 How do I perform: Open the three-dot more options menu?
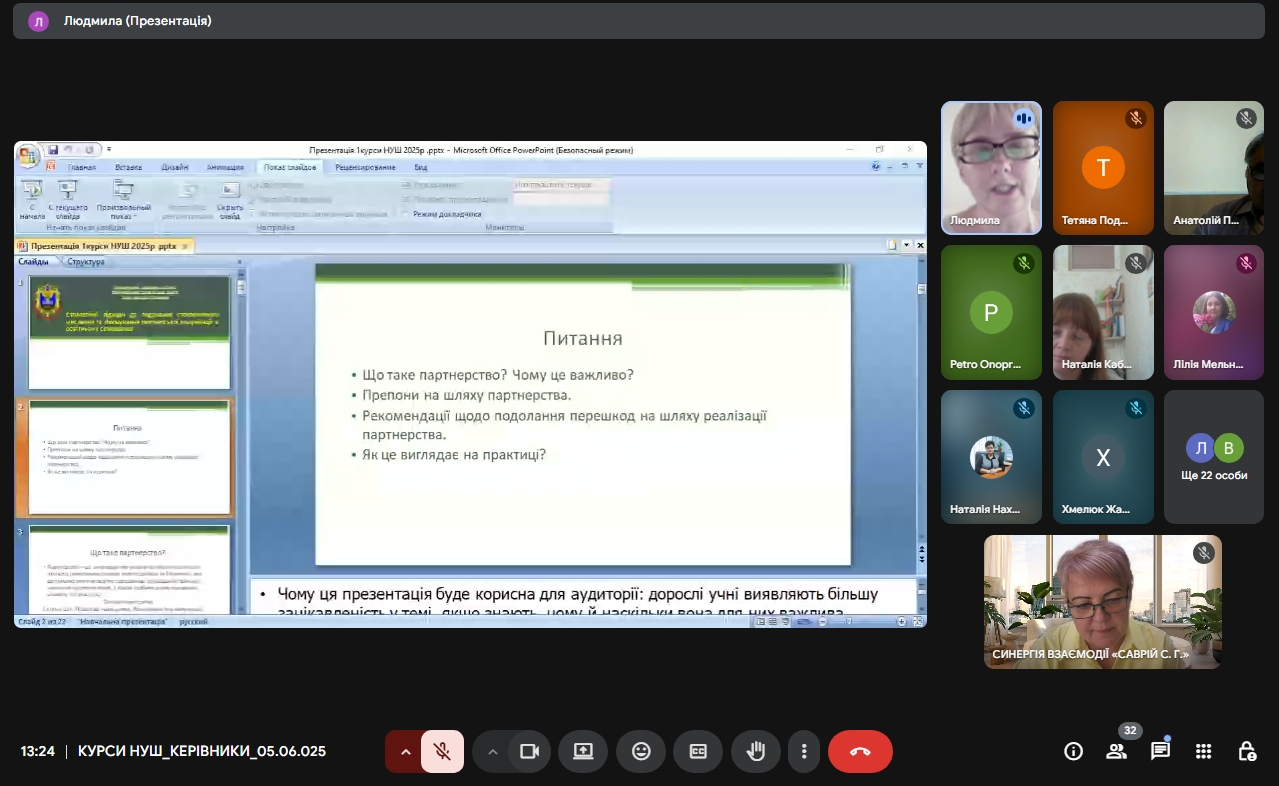tap(803, 751)
